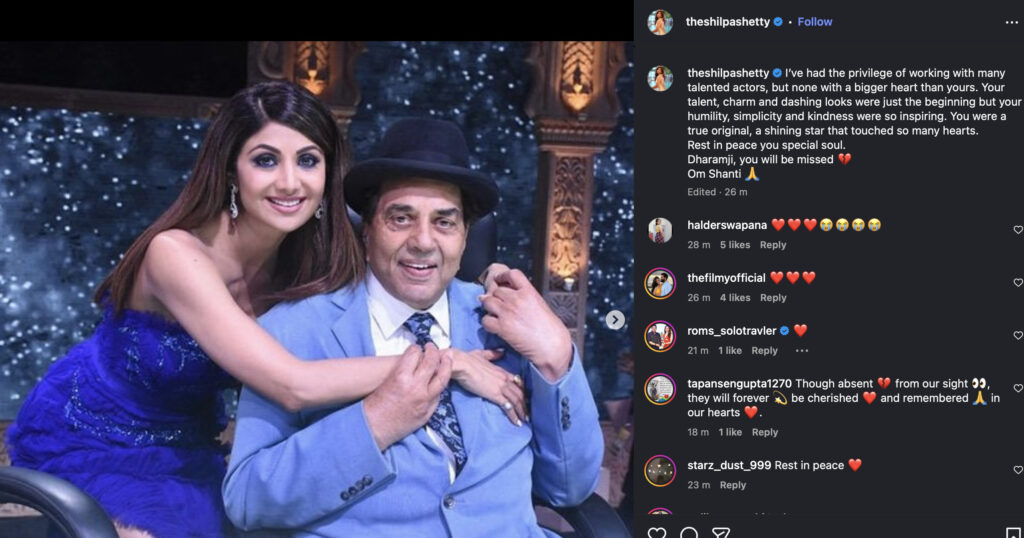The width and height of the screenshot is (1024, 538).
Task: Open theshilpashetty profile picture in header
Action: (660, 22)
